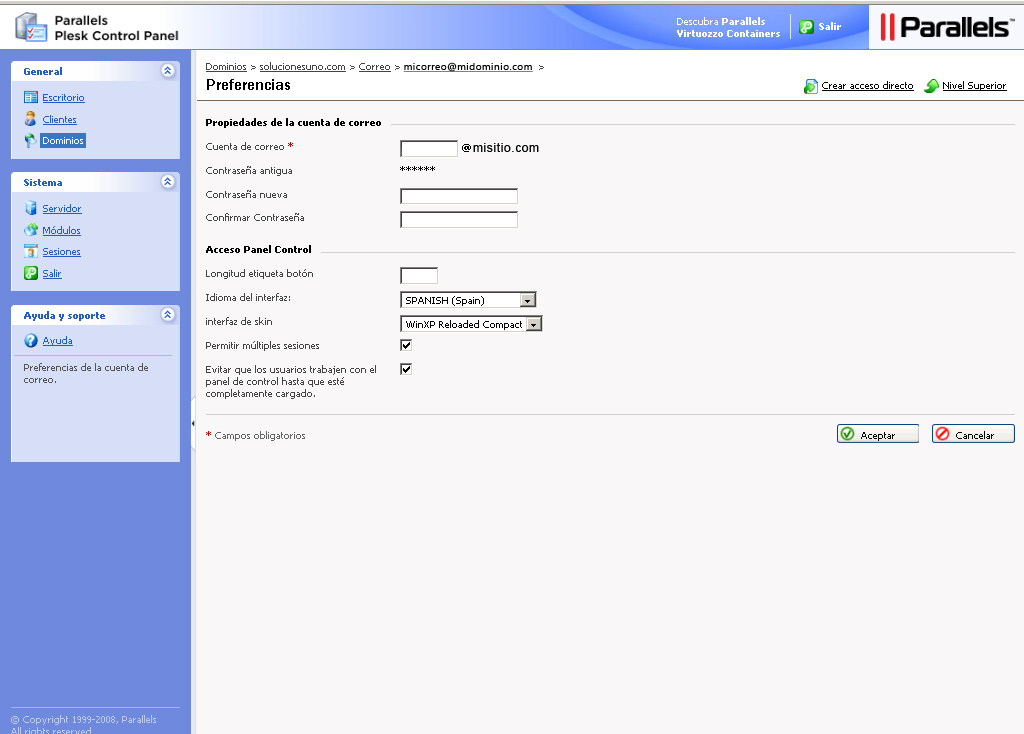Open the interfaz de skin dropdown
The height and width of the screenshot is (734, 1024).
(471, 324)
